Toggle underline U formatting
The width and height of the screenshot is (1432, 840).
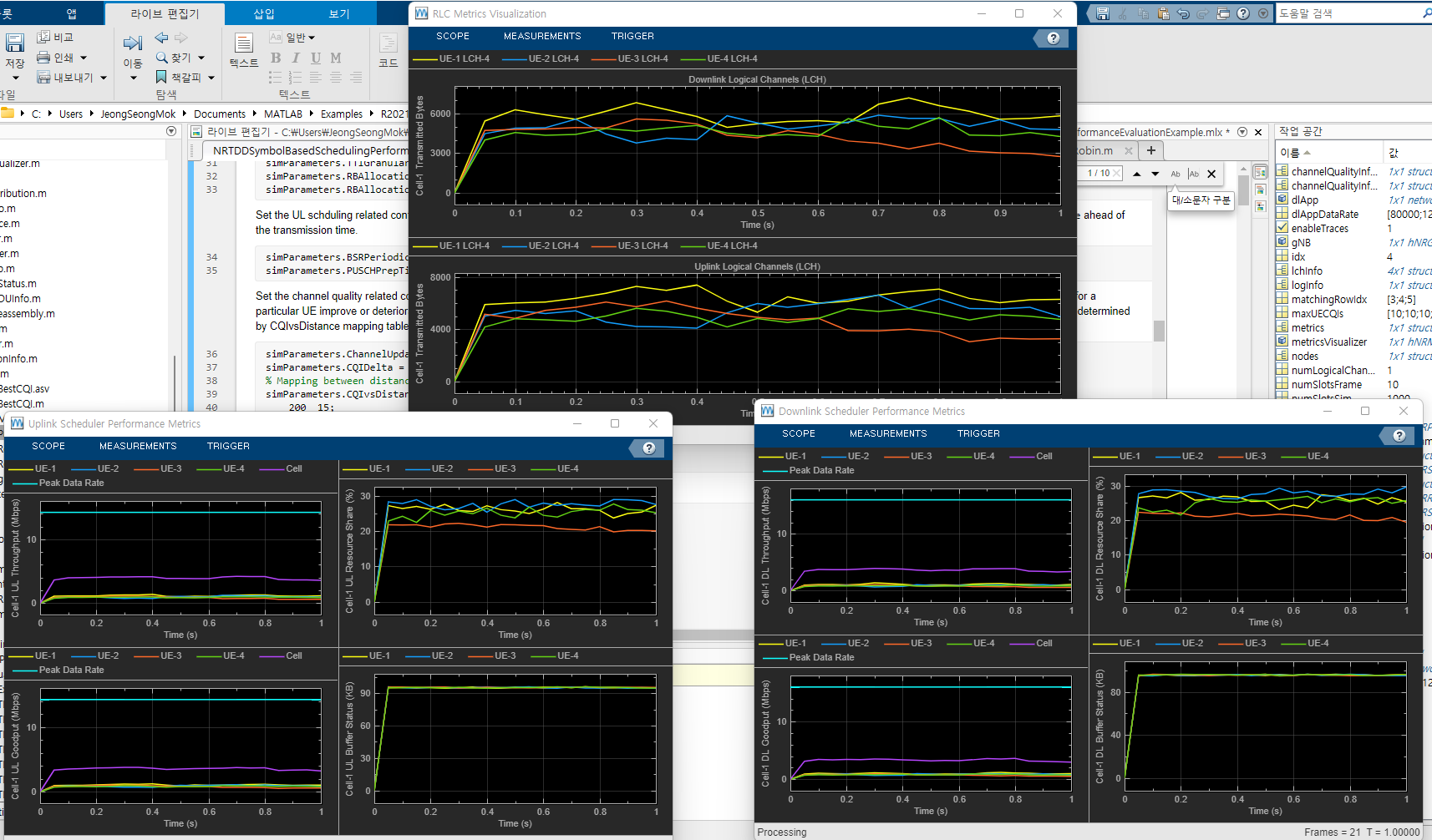[316, 58]
